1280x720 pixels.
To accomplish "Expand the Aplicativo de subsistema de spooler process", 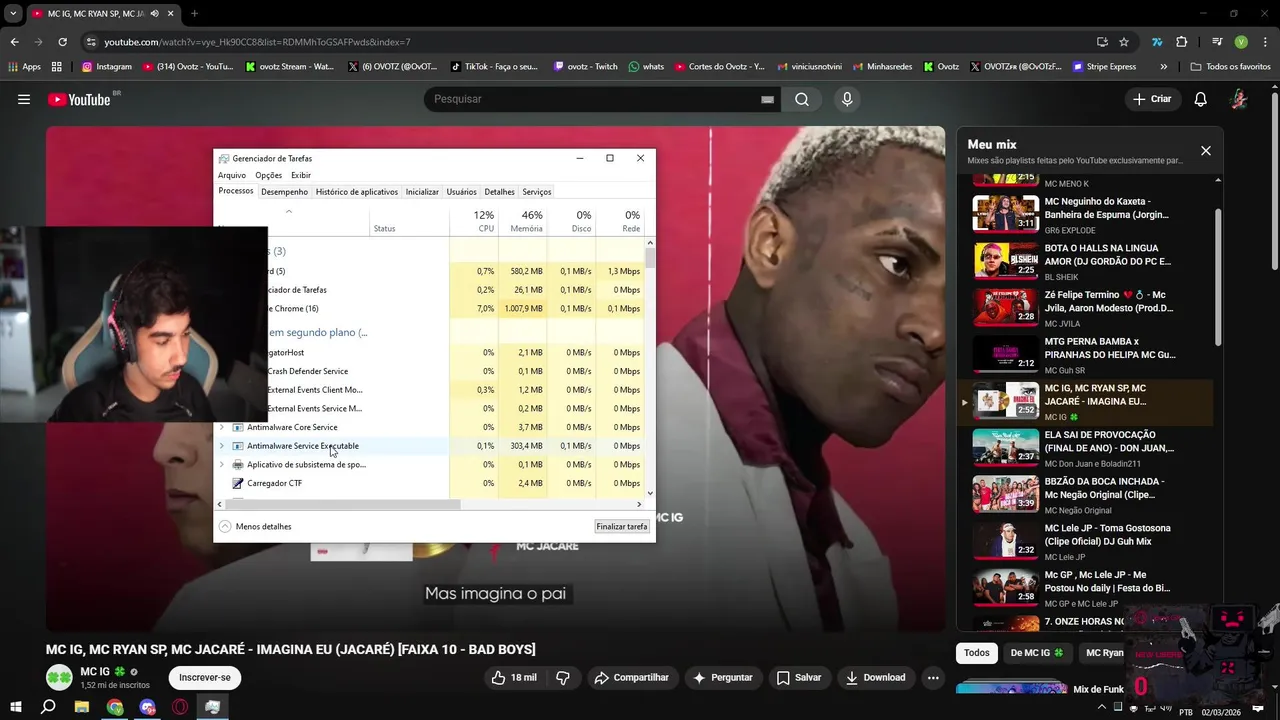I will 221,465.
